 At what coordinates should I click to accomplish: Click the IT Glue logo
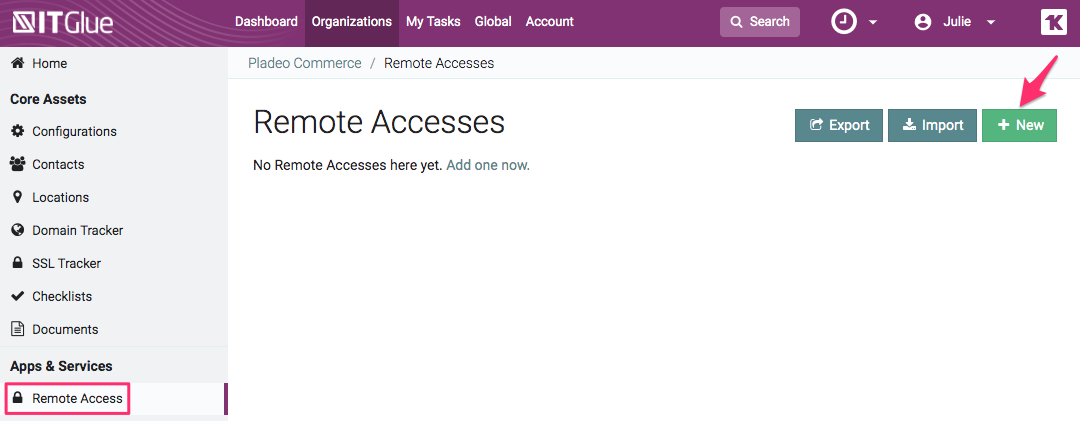[63, 23]
